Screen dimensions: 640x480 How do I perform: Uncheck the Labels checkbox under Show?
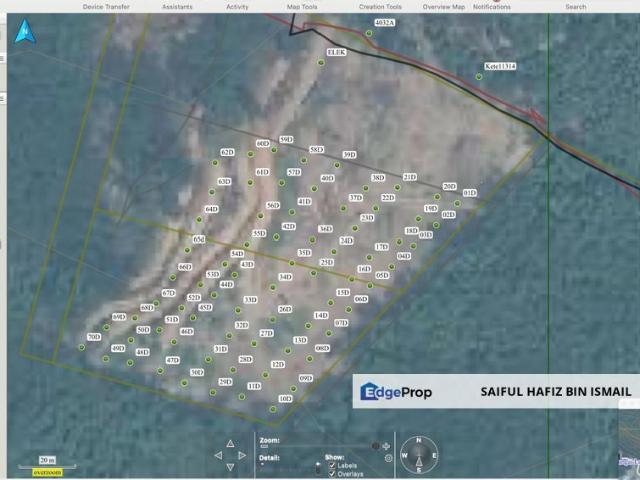coord(332,466)
